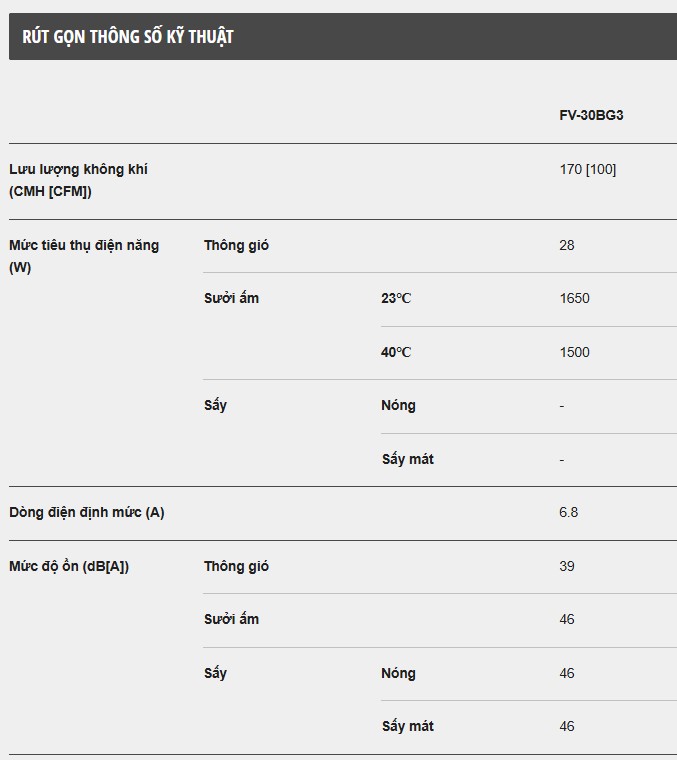Click the ventilation power value 28

point(567,245)
